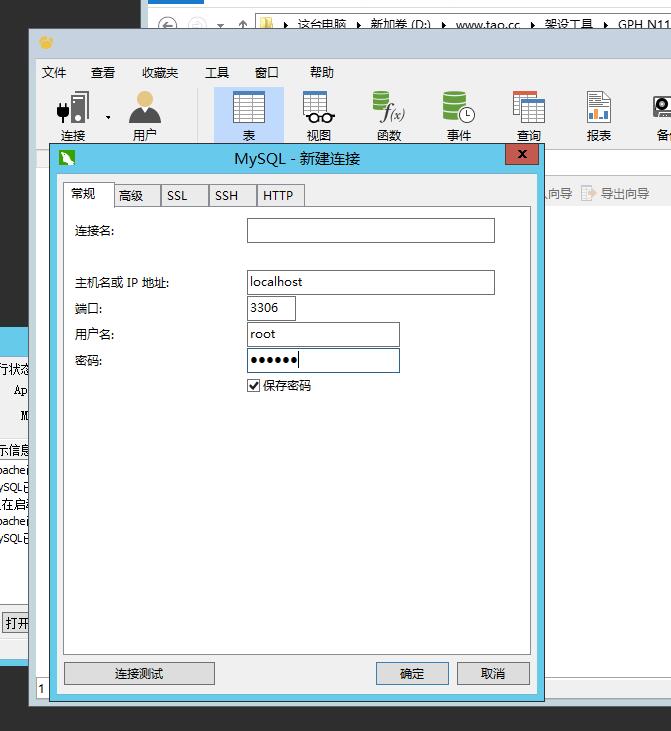Confirm with the OK (确定) button
671x731 pixels.
pos(412,674)
